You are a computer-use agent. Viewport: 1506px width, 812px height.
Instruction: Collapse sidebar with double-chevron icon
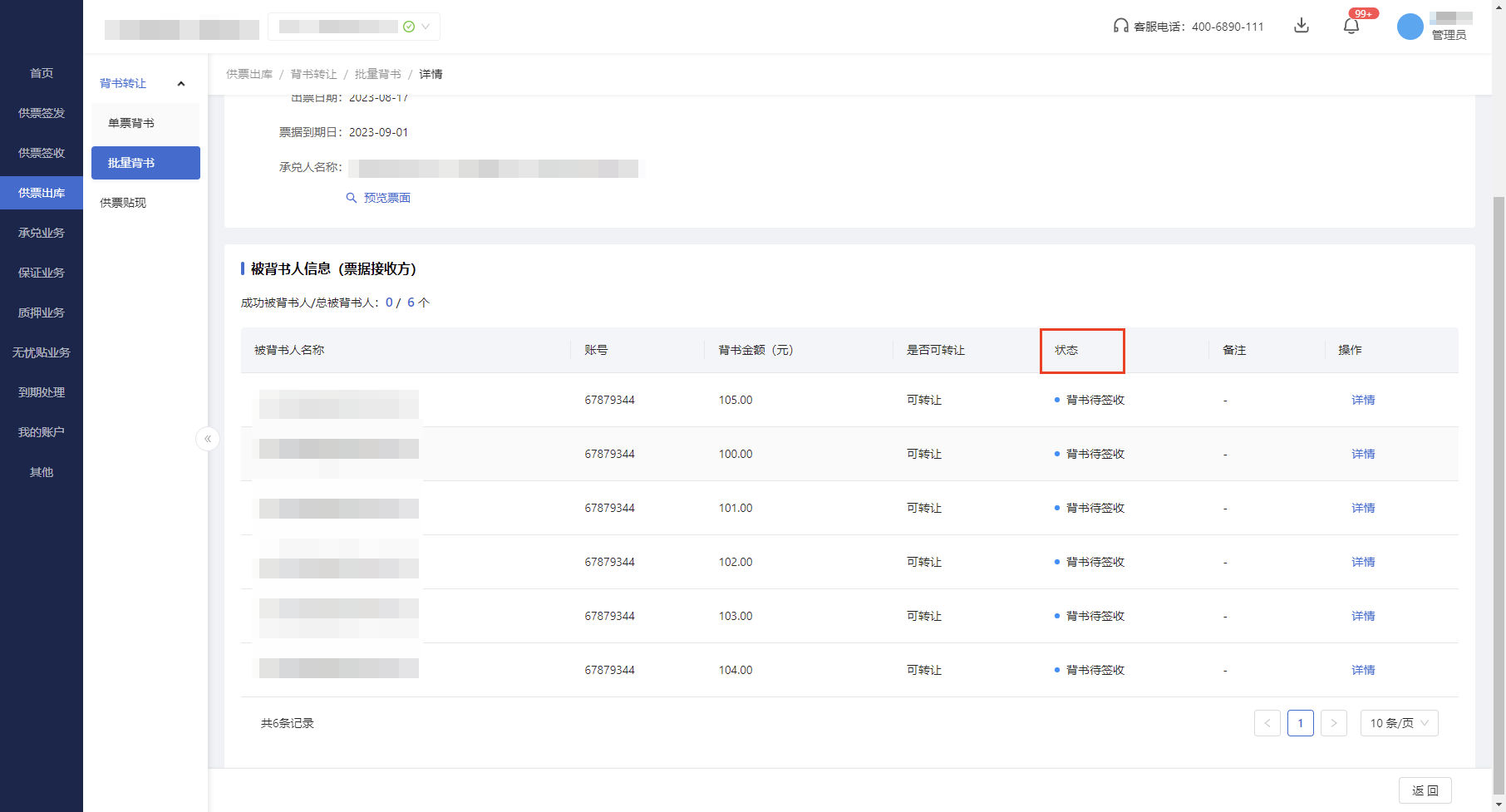tap(208, 438)
